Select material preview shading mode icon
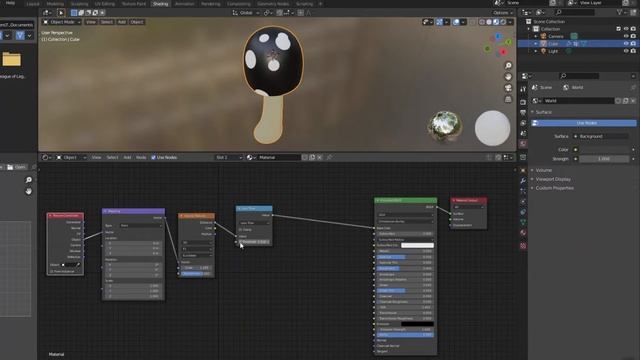640x360 pixels. click(496, 22)
